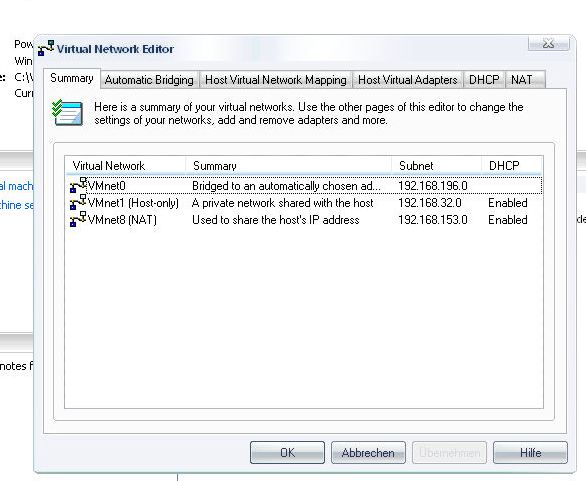The image size is (586, 481).
Task: Click the summary checklist icon
Action: (67, 113)
